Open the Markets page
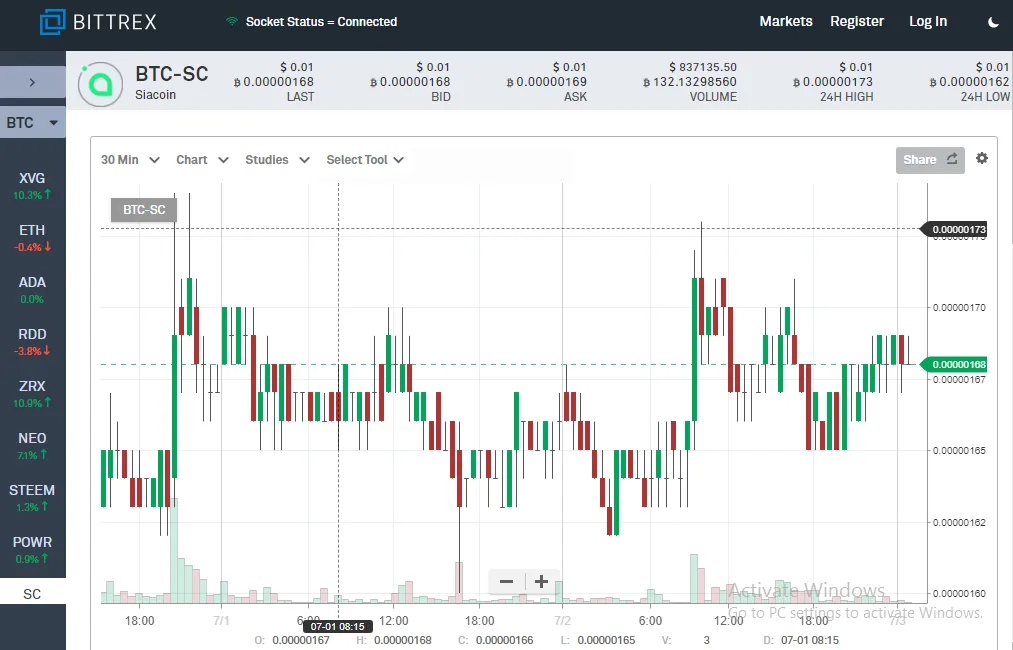This screenshot has height=650, width=1013. [786, 21]
